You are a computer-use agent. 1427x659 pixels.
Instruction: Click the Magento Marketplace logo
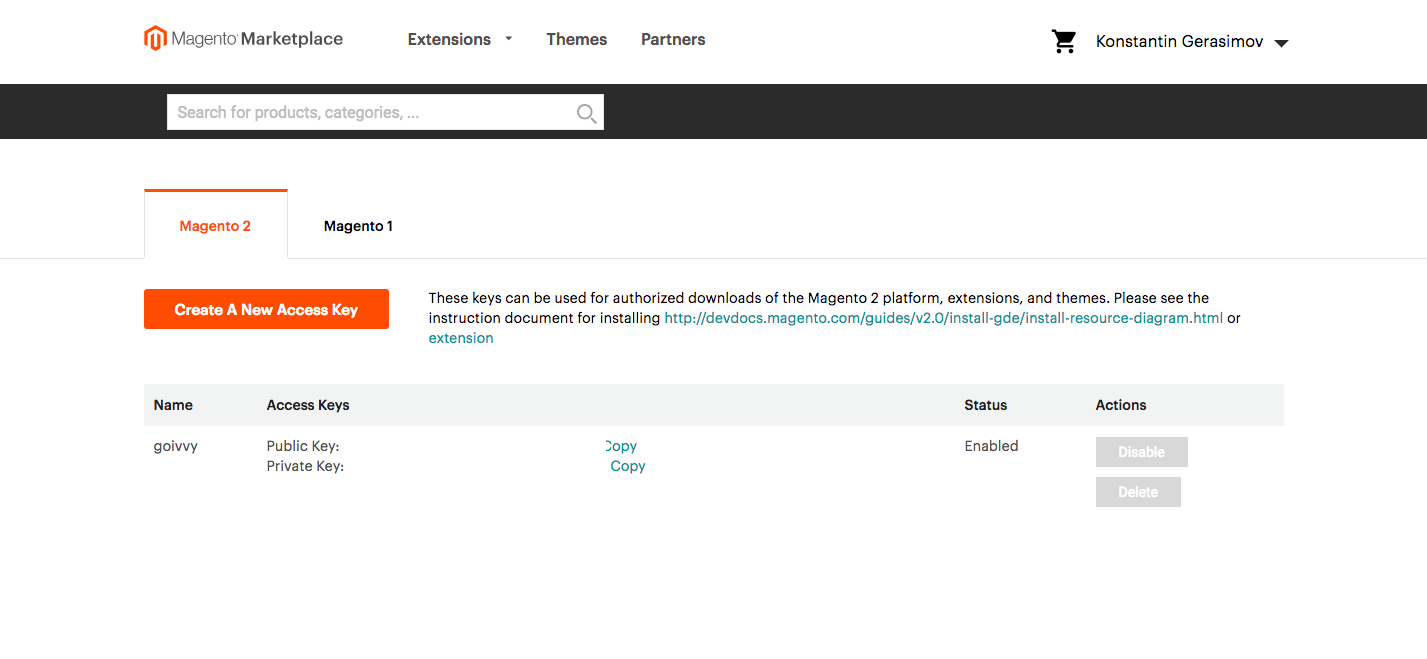[243, 39]
